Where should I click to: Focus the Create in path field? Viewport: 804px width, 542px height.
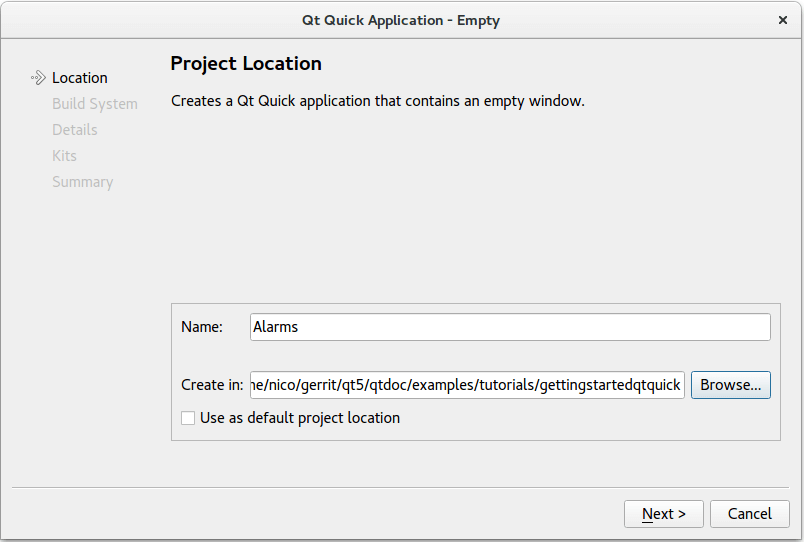tap(467, 385)
